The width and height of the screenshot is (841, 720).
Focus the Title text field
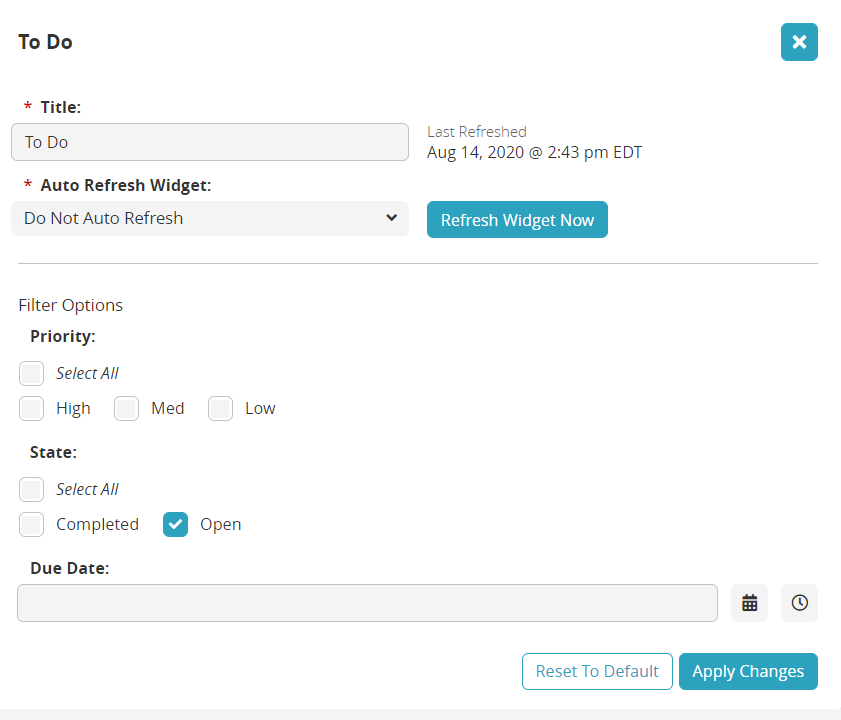(210, 142)
